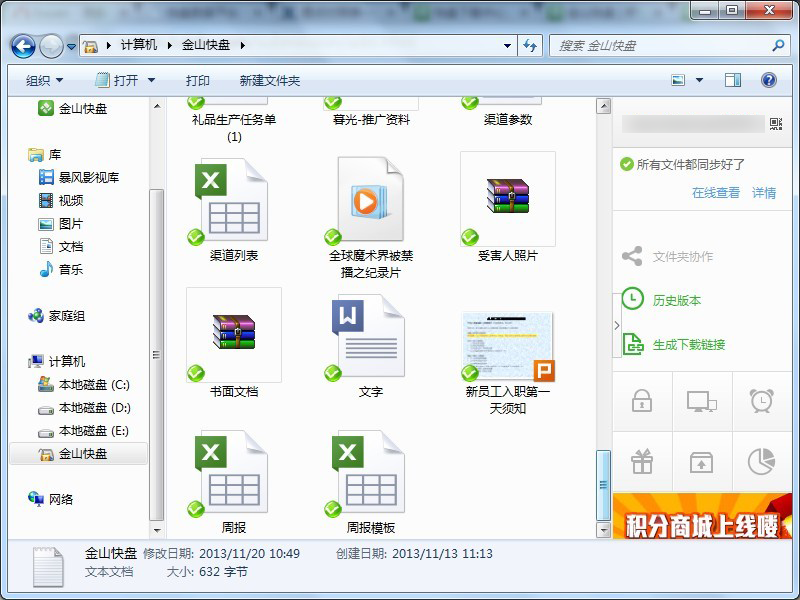Screen dimensions: 800x600
Task: Click 新建文件夹 in the toolbar
Action: (269, 81)
